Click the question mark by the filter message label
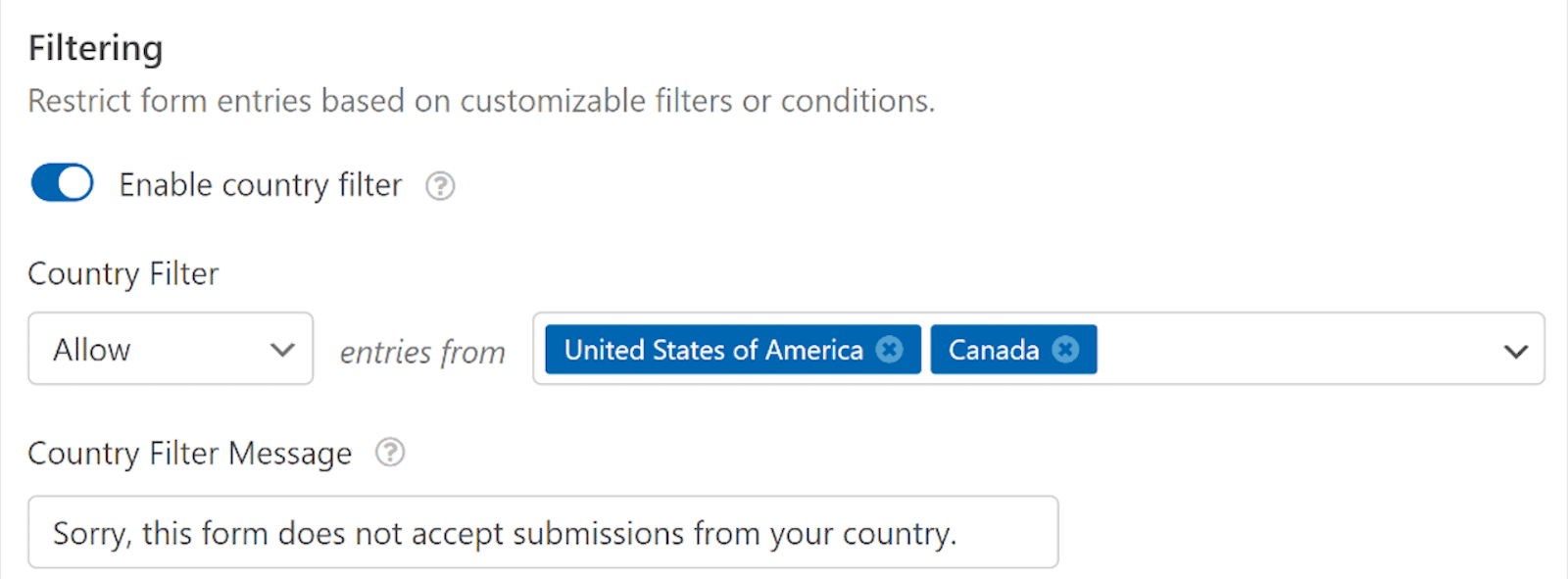Screen dimensions: 1568x579 388,453
